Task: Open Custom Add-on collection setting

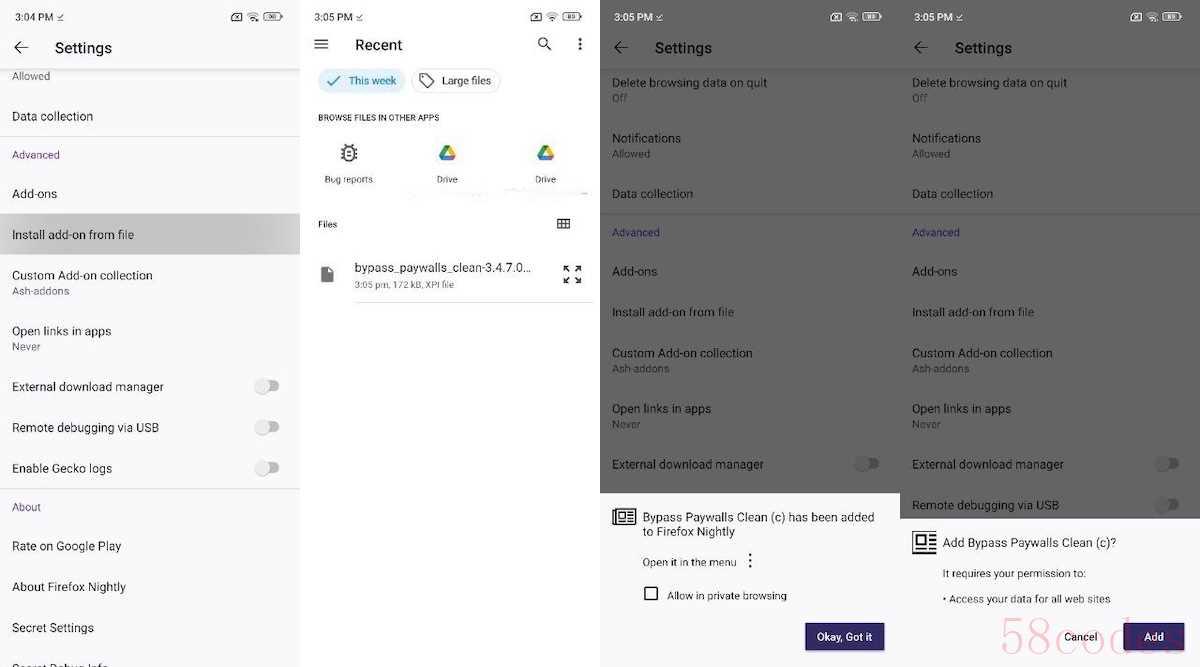Action: (150, 282)
